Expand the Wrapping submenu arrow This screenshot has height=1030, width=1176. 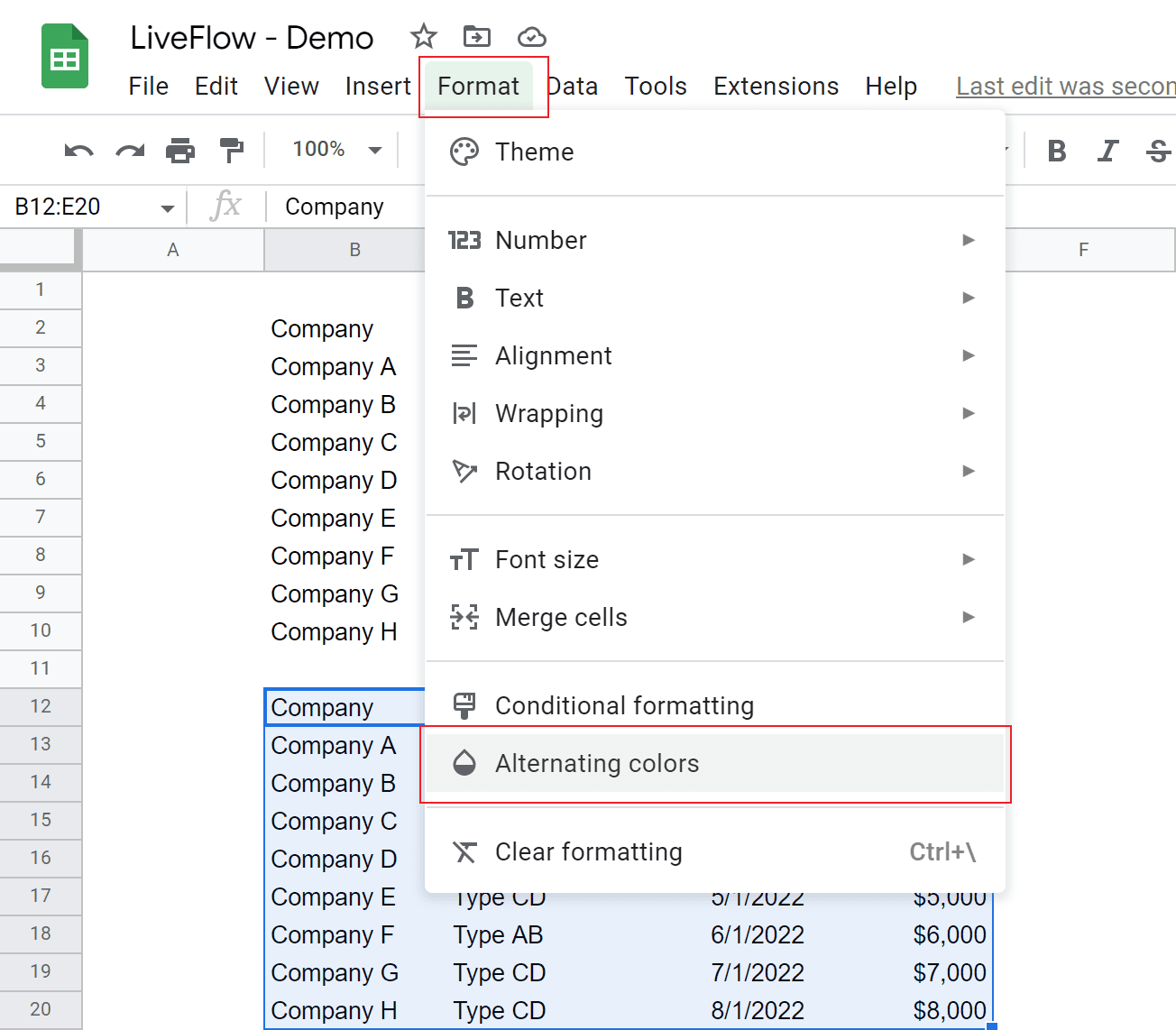[x=969, y=413]
